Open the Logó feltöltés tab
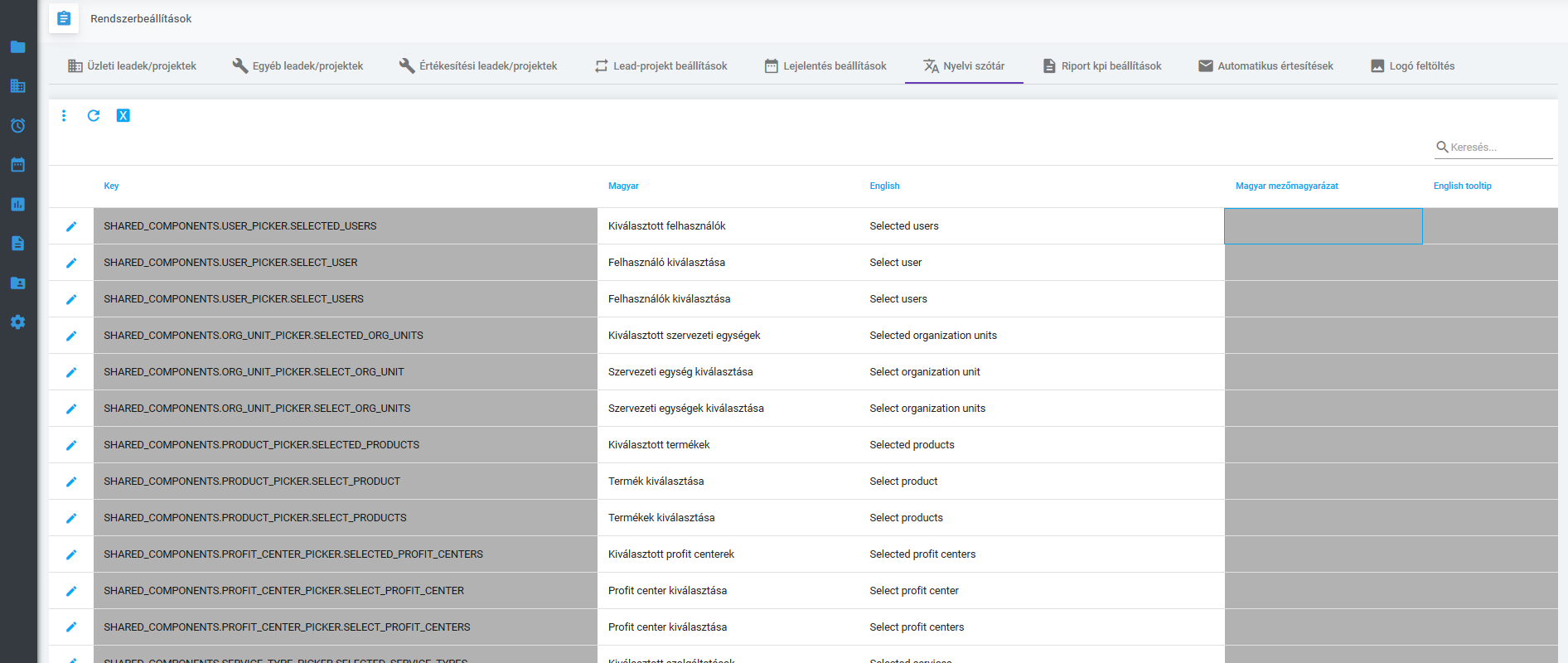 (1412, 65)
